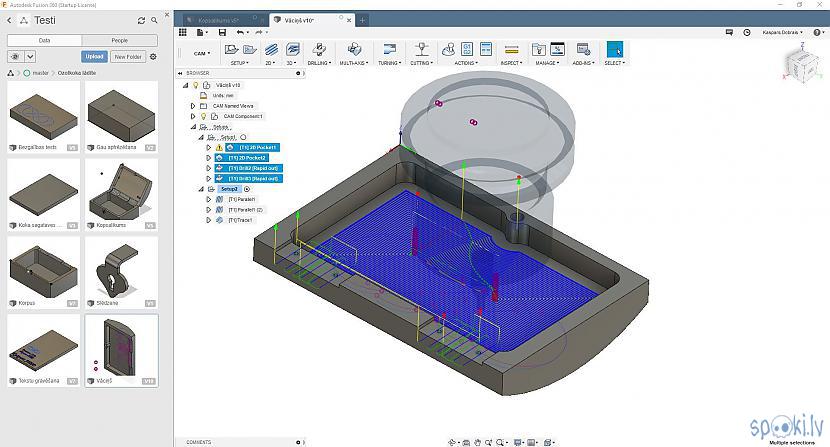Open the ACTIONS menu
This screenshot has width=830, height=447.
point(466,63)
